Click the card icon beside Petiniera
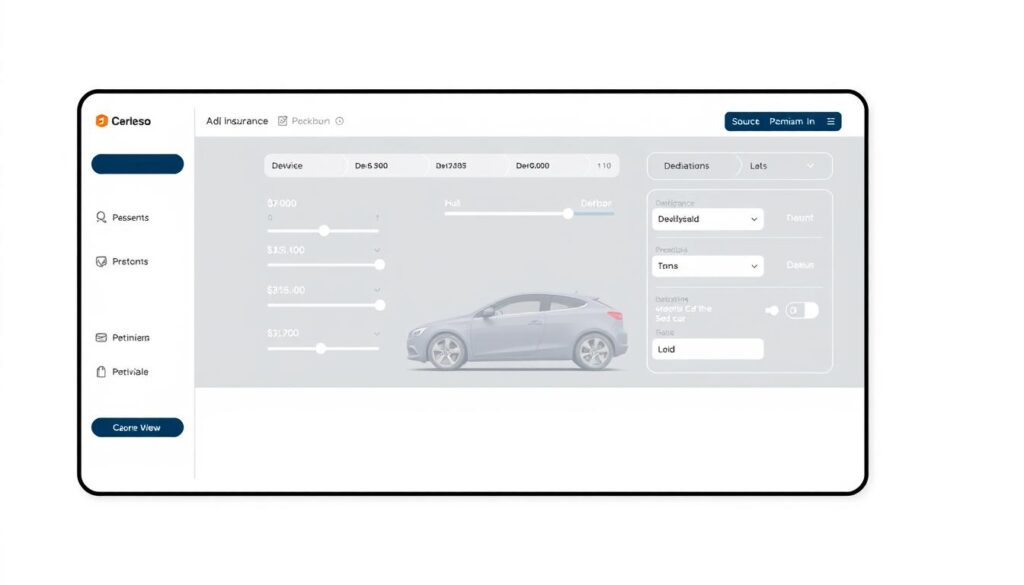1024x585 pixels. pyautogui.click(x=101, y=338)
